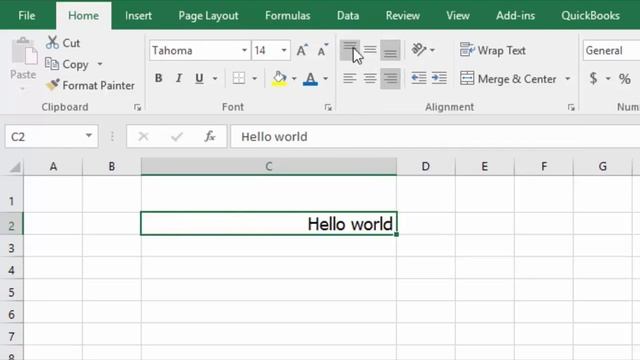Click the formula bar Enter checkmark icon
Screen dimensions: 640x360
[x=177, y=136]
